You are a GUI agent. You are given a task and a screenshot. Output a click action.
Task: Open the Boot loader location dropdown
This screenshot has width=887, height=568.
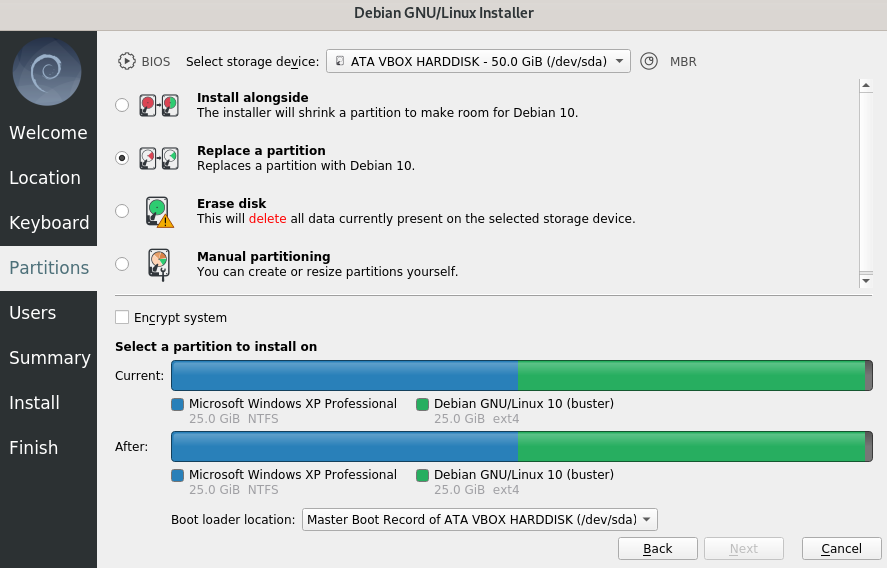[x=480, y=519]
